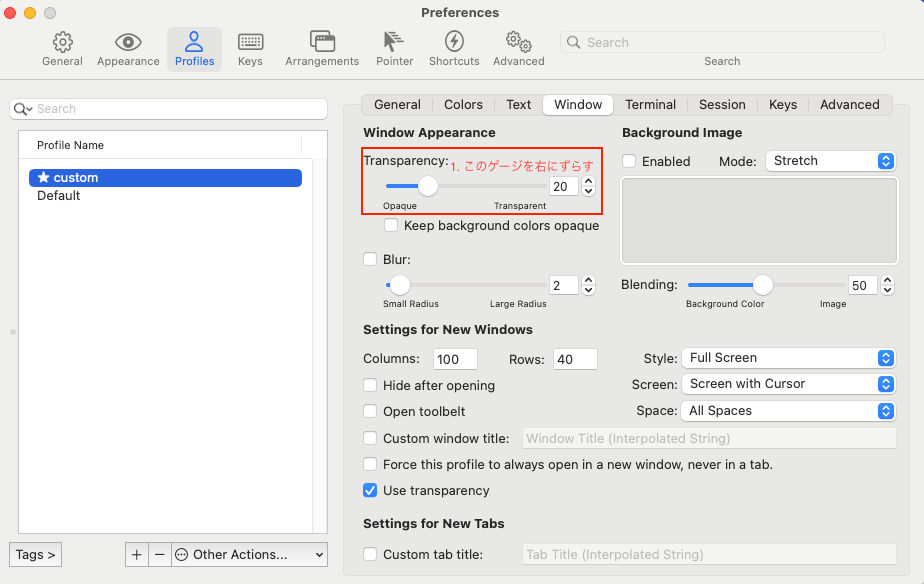Switch to the Text tab

(x=519, y=105)
